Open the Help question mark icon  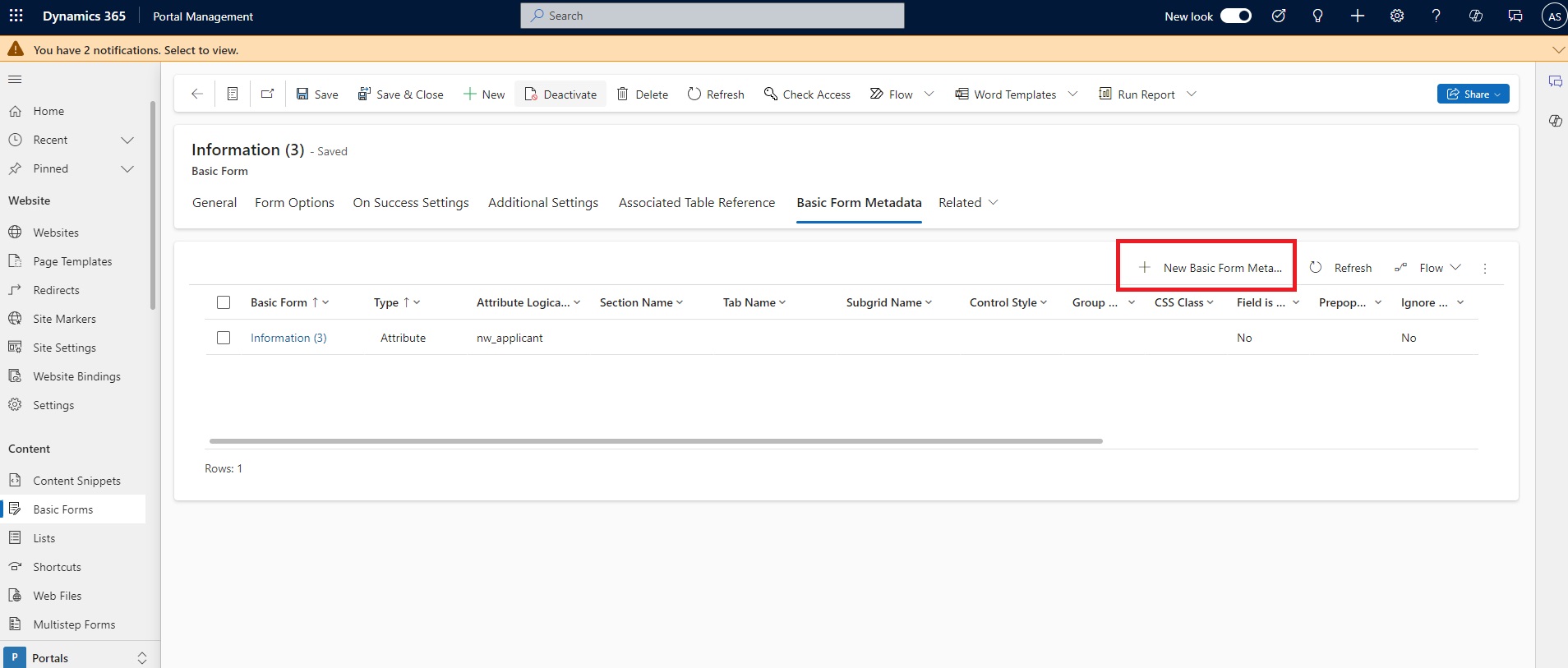tap(1436, 16)
